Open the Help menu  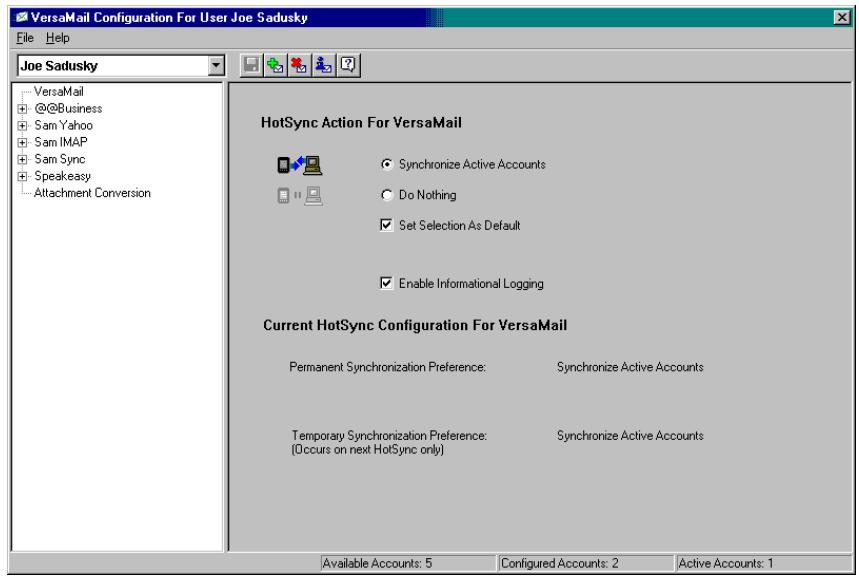coord(58,38)
